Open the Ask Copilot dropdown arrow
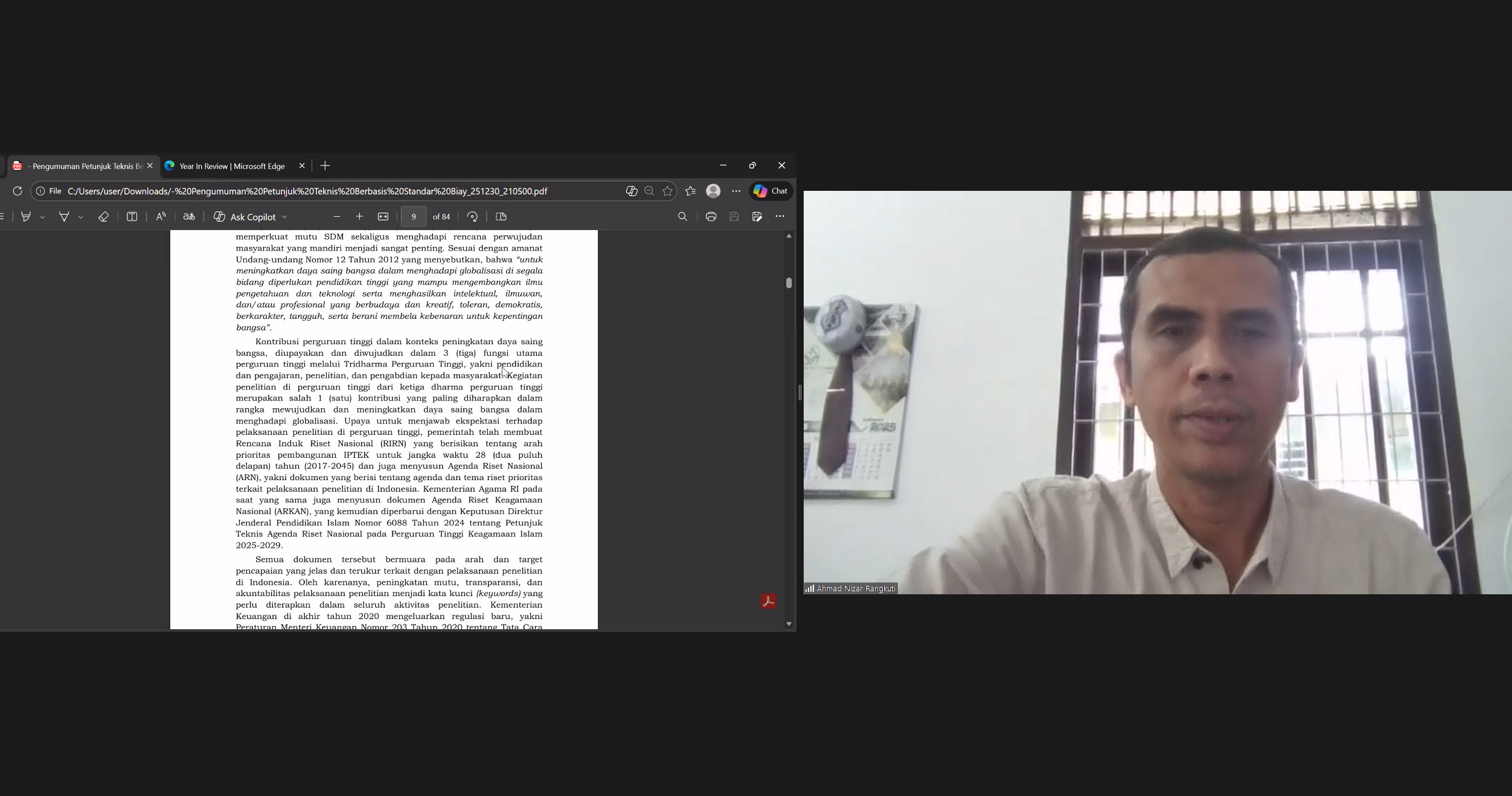Image resolution: width=1512 pixels, height=796 pixels. [x=284, y=217]
